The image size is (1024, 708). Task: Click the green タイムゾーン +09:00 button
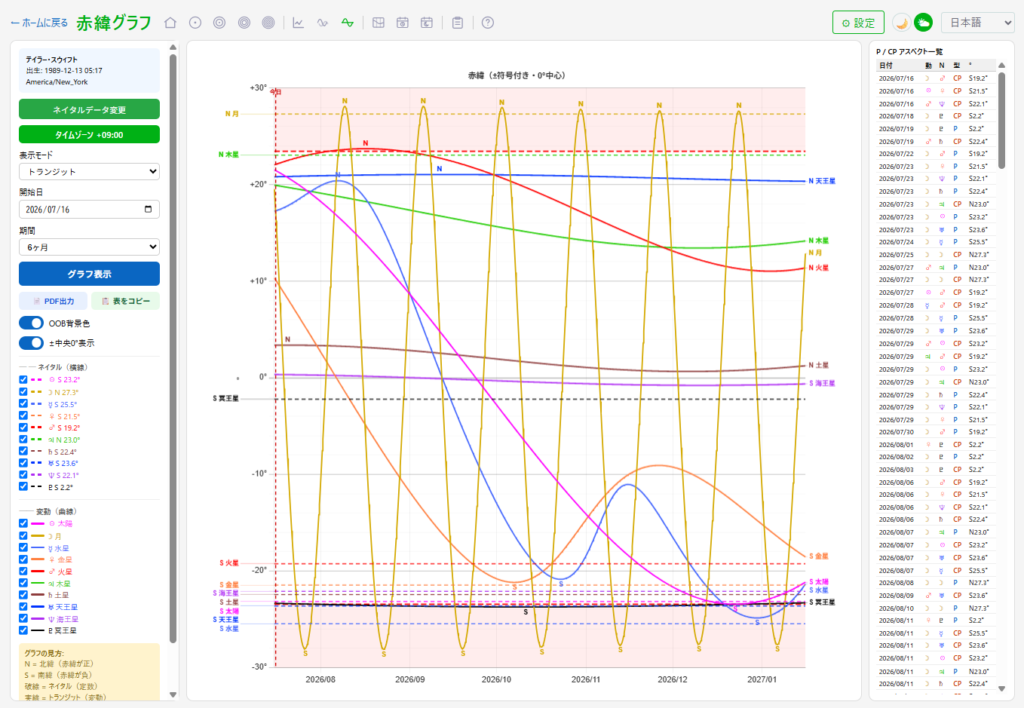pyautogui.click(x=89, y=135)
